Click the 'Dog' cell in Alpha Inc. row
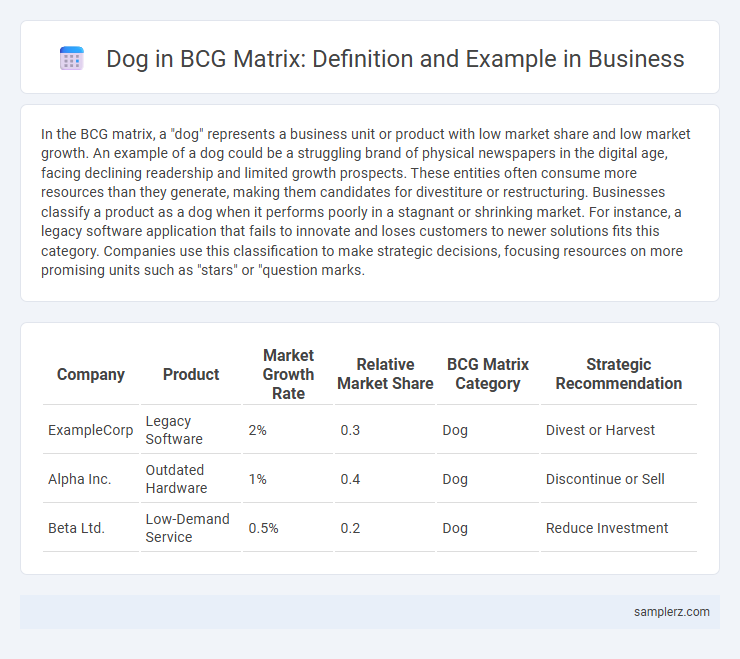740x659 pixels. 488,479
